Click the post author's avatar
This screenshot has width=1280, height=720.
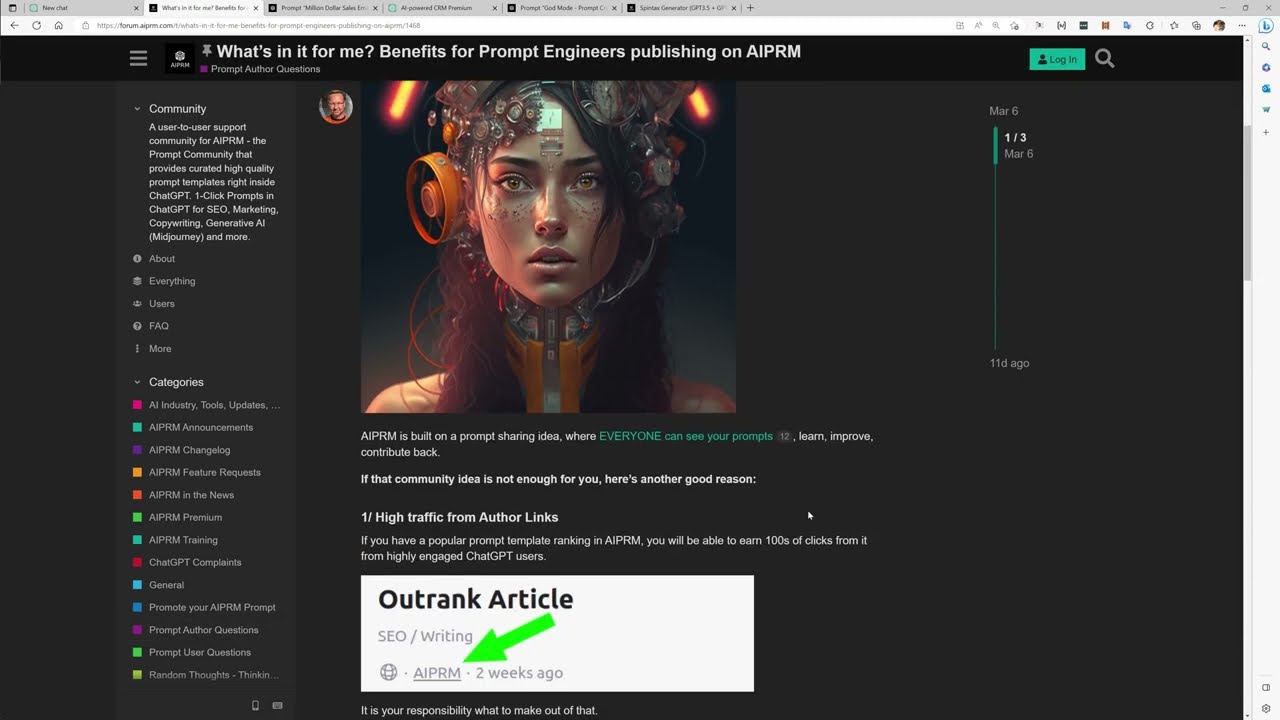coord(336,106)
